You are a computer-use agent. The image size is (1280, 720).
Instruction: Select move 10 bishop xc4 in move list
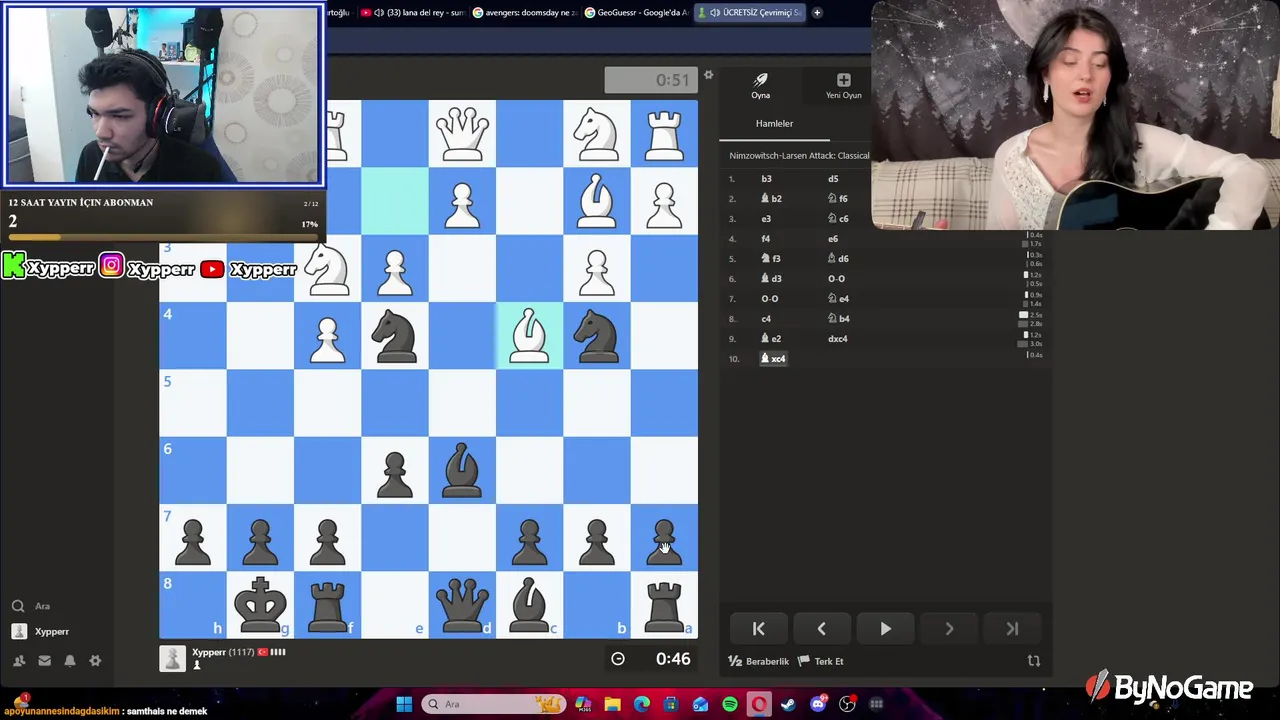point(773,358)
